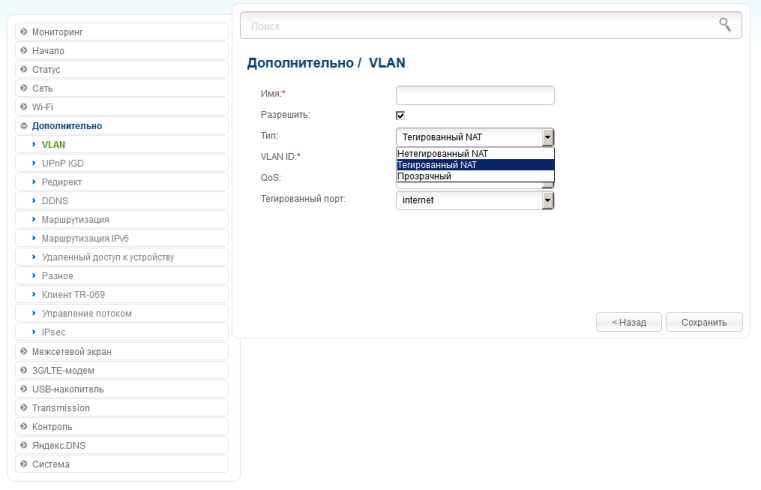Screen dimensions: 761x490
Task: Click the chevron beside Маршрутизация IPv6
Action: 33,238
